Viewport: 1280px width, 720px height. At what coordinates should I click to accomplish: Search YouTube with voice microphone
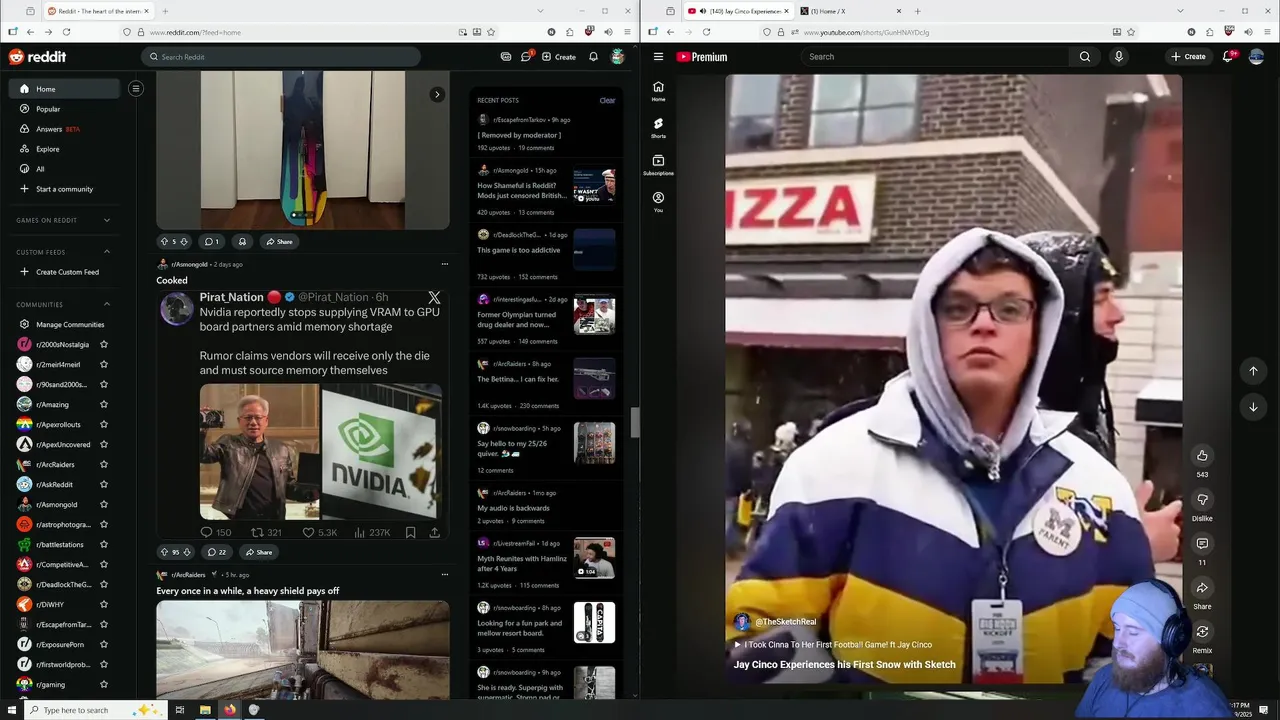[1118, 57]
